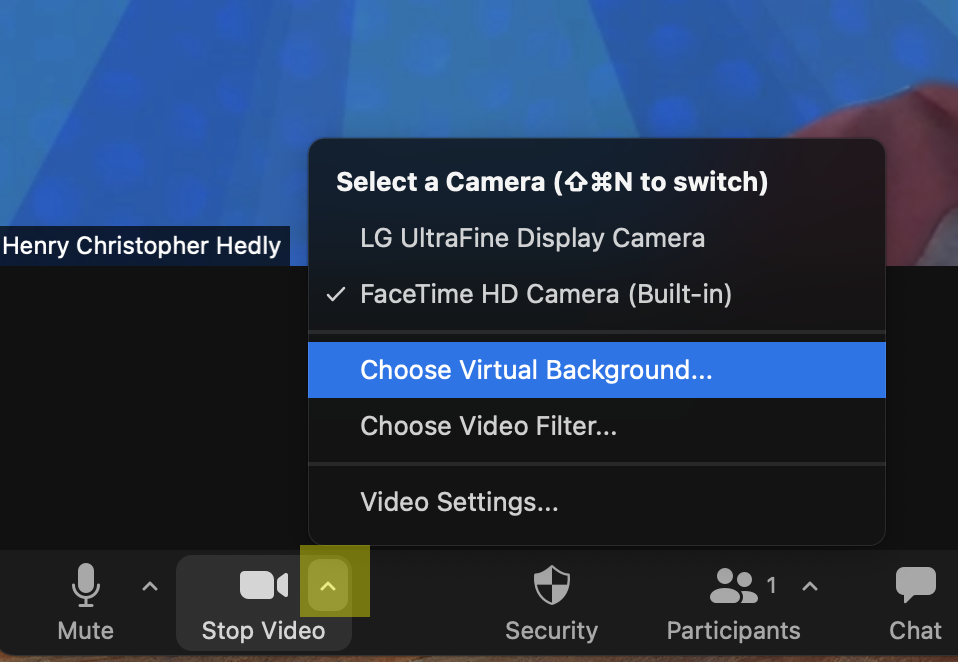Click the checkmark beside FaceTime HD Camera
This screenshot has width=958, height=662.
coord(337,294)
